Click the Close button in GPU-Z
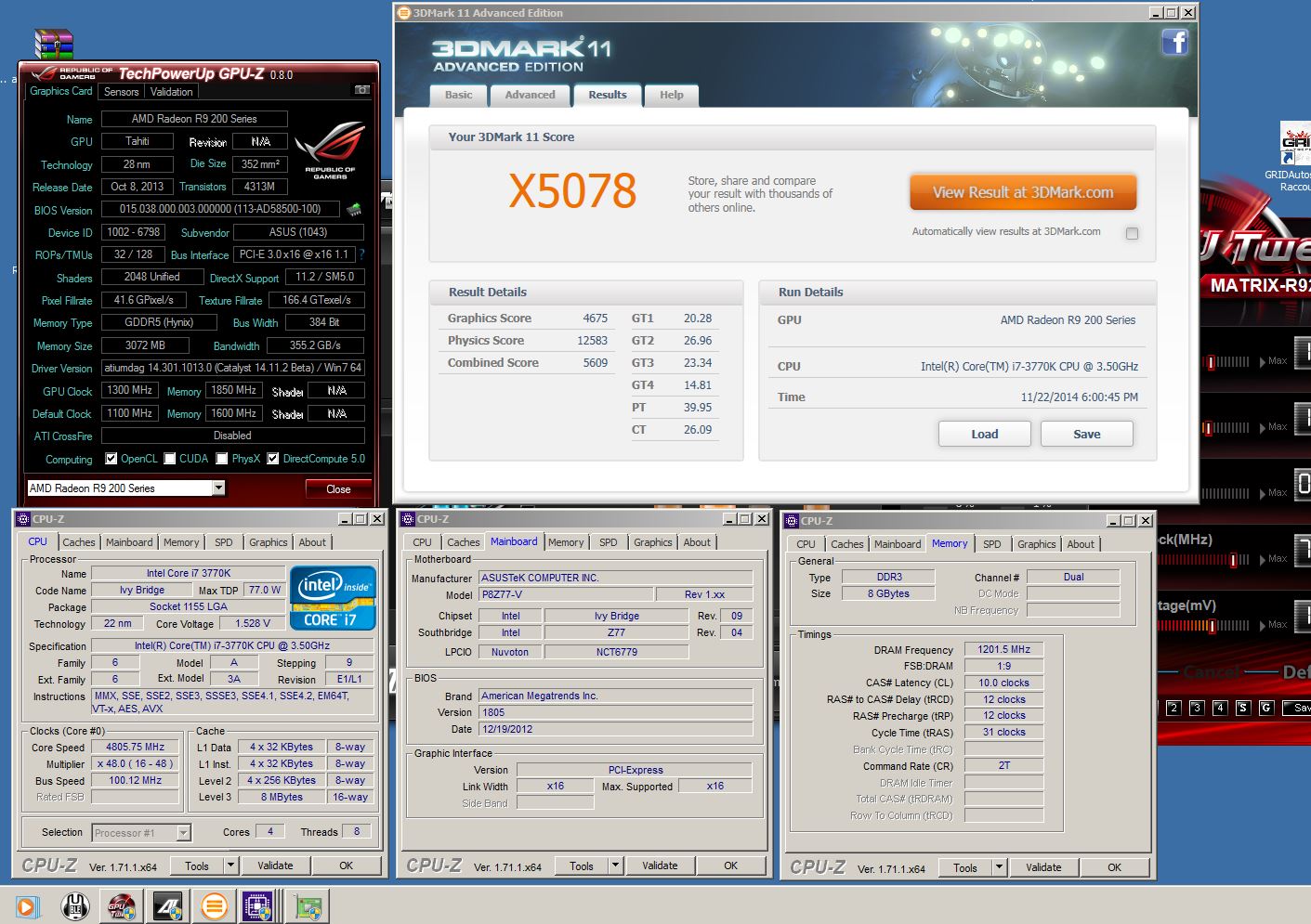 coord(338,488)
